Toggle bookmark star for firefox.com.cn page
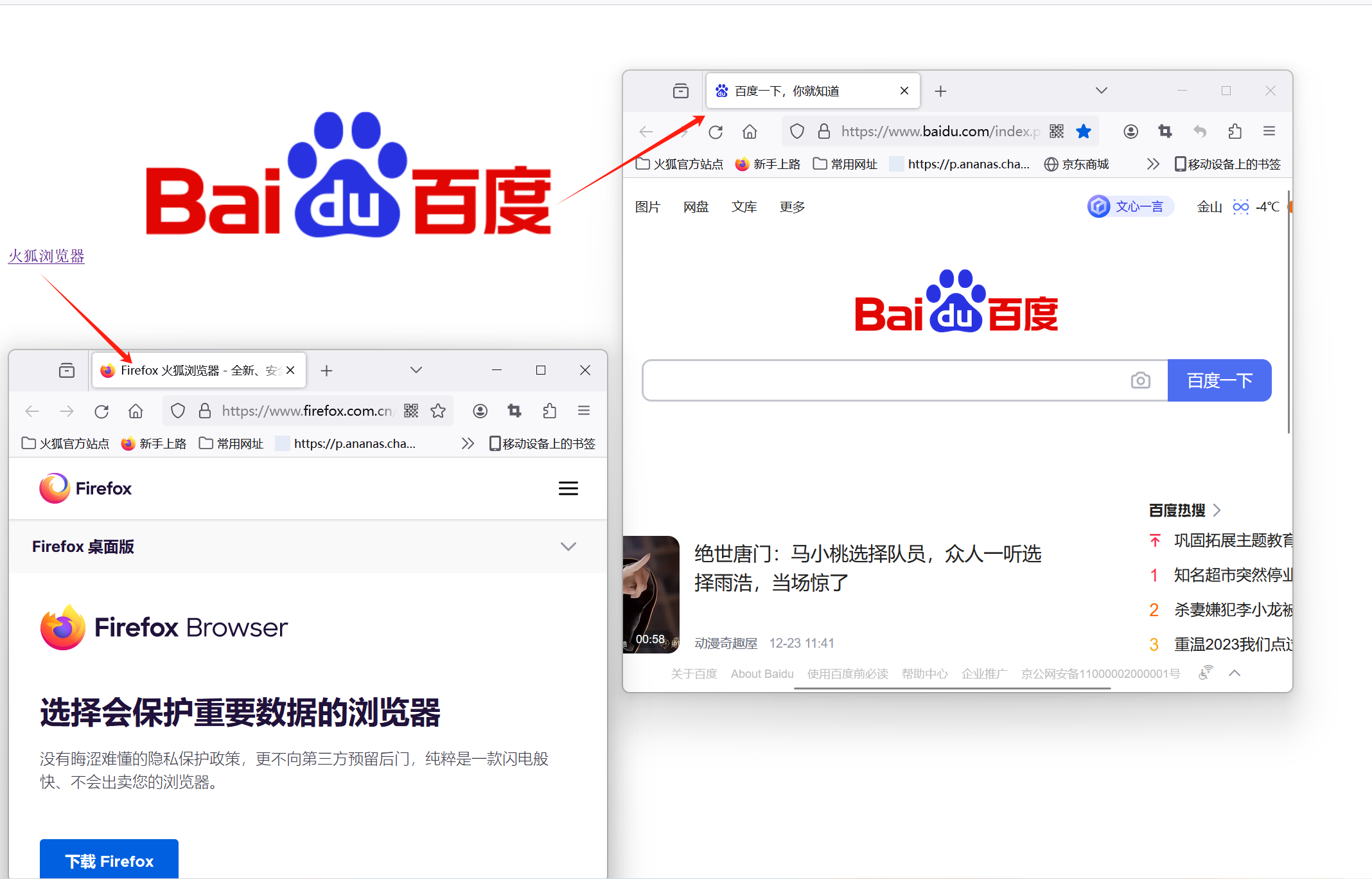This screenshot has width=1372, height=879. (x=438, y=411)
